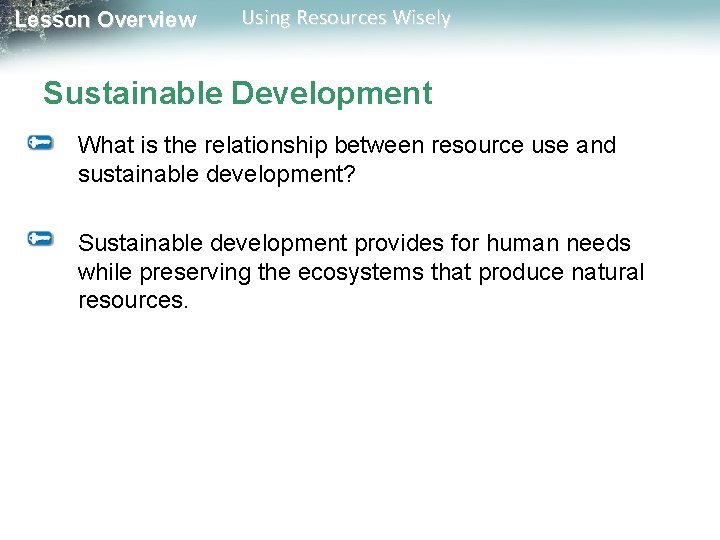Click the final word 'resources.'

pyautogui.click(x=133, y=301)
